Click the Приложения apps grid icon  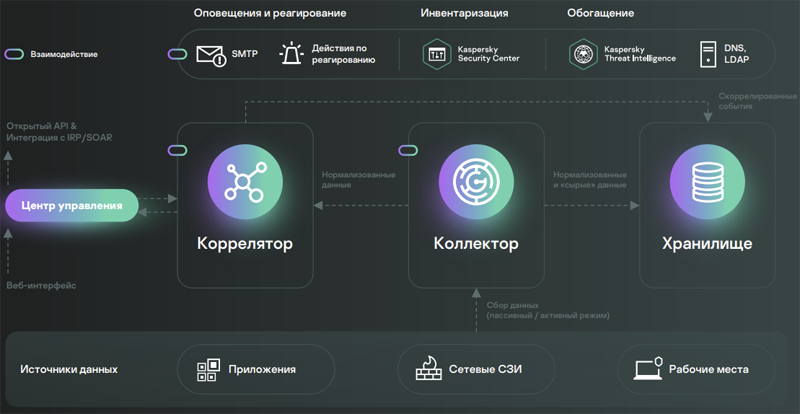pos(207,370)
